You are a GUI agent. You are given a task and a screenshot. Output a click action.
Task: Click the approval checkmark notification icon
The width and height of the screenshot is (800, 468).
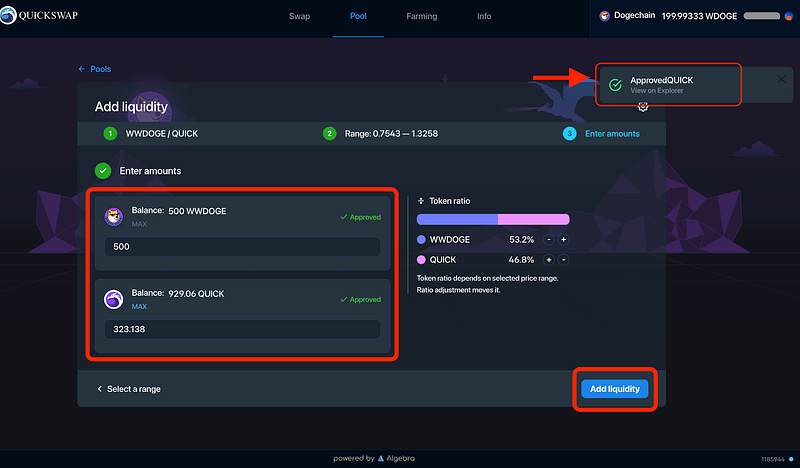[615, 85]
